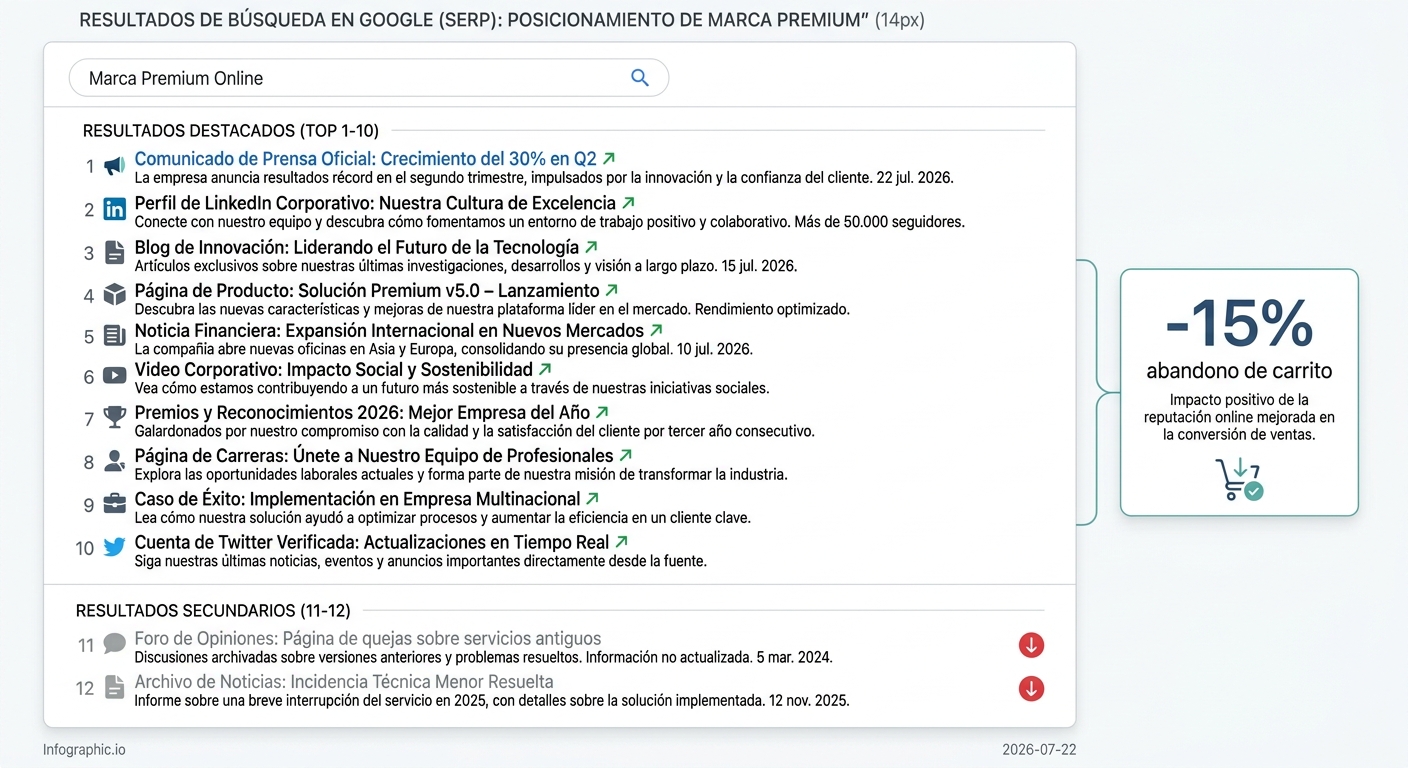
Task: Click the briefcase icon beside Caso de Éxito
Action: 114,504
